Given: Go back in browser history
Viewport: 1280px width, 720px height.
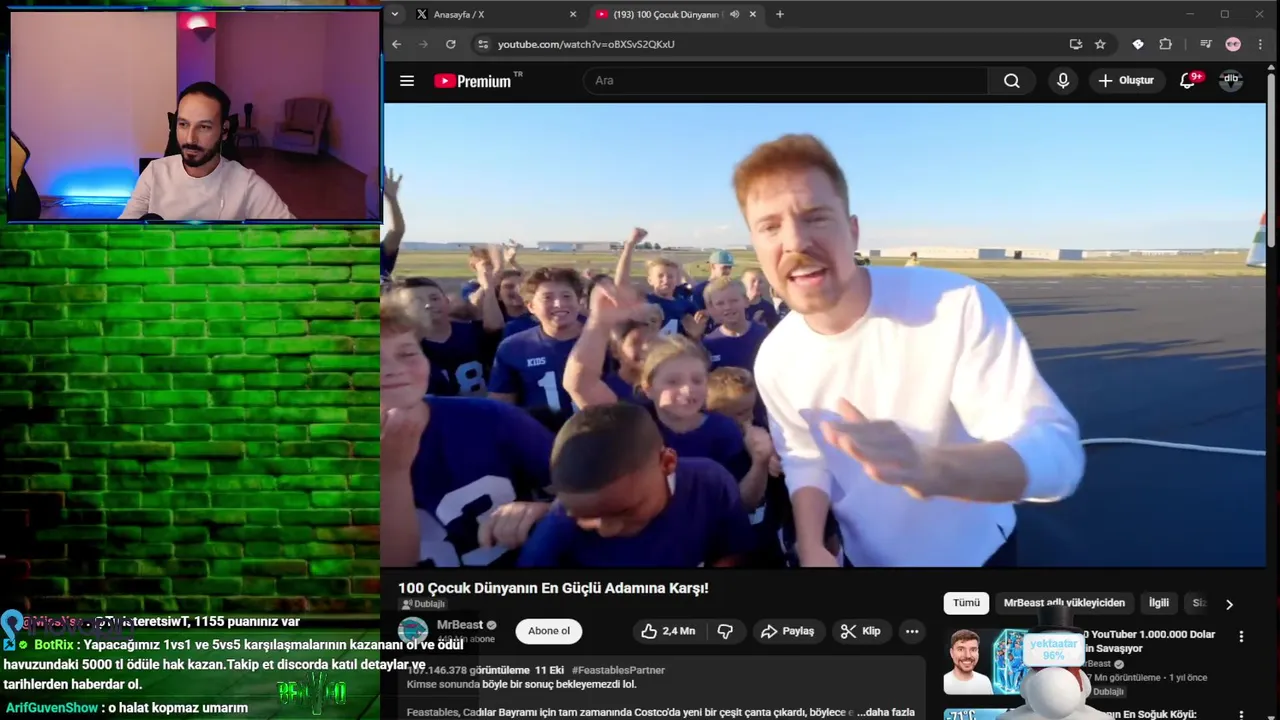Looking at the screenshot, I should pyautogui.click(x=396, y=44).
